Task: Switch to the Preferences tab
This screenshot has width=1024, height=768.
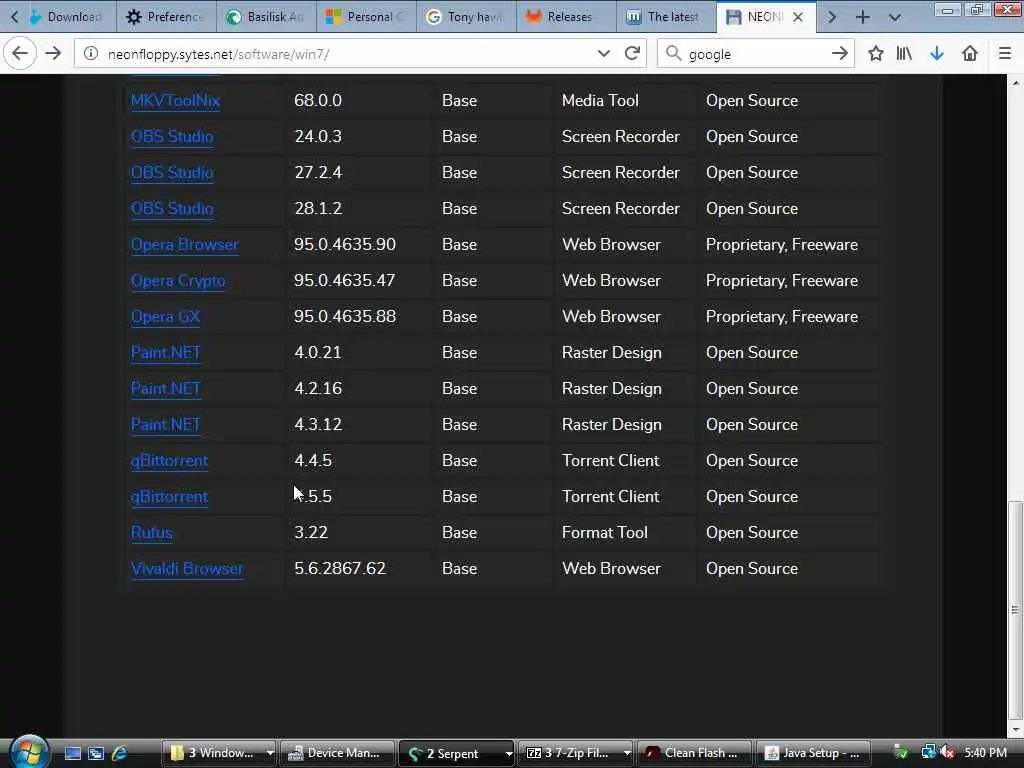Action: (166, 17)
